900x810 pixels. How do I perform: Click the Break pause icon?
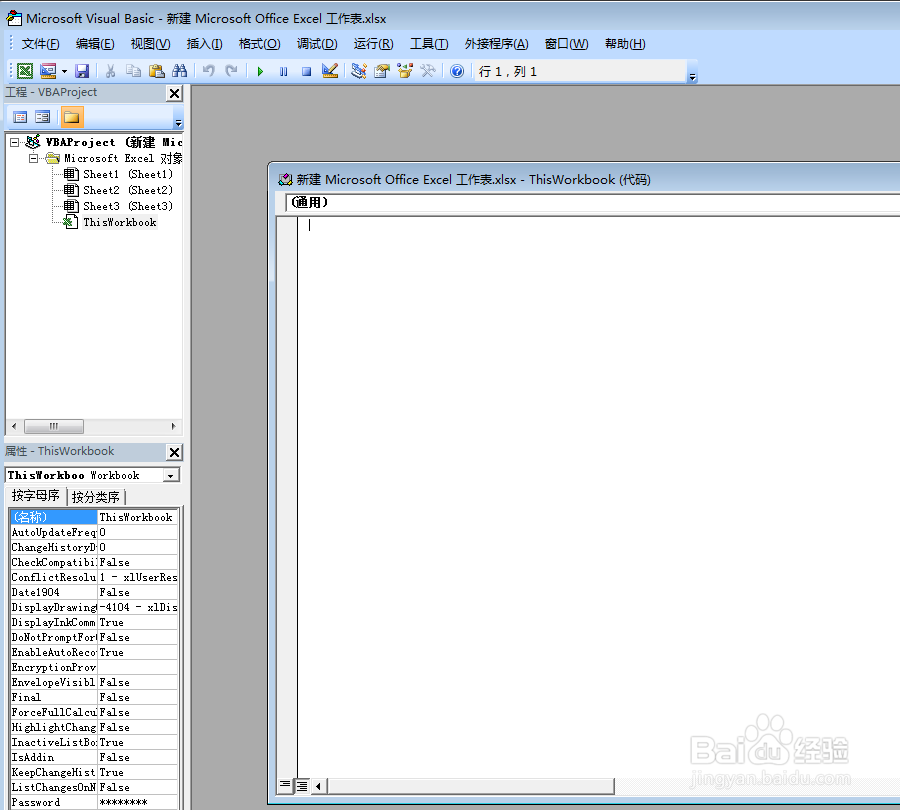284,71
